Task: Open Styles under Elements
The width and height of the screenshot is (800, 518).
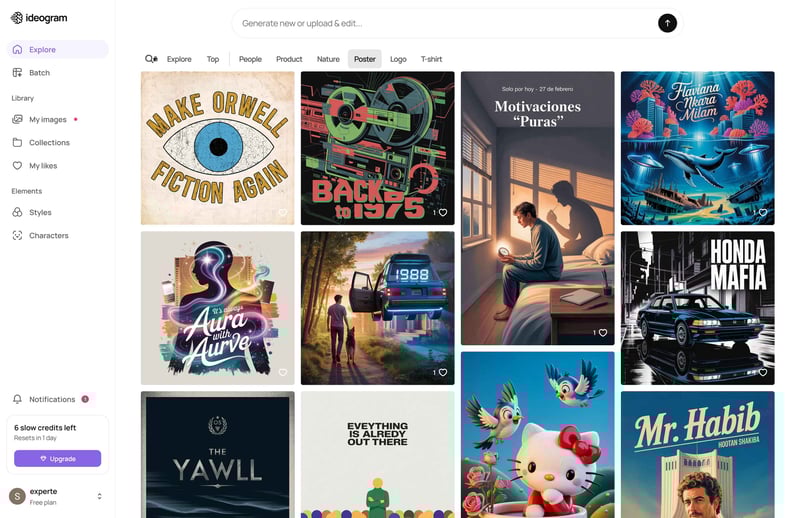Action: point(40,213)
